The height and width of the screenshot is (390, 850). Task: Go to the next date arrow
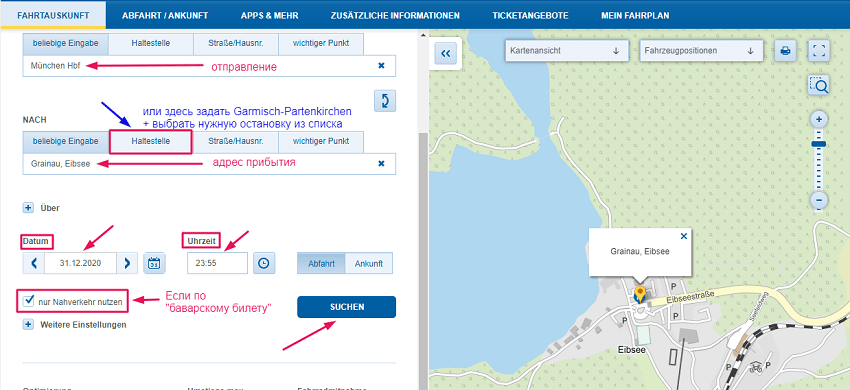[x=127, y=263]
